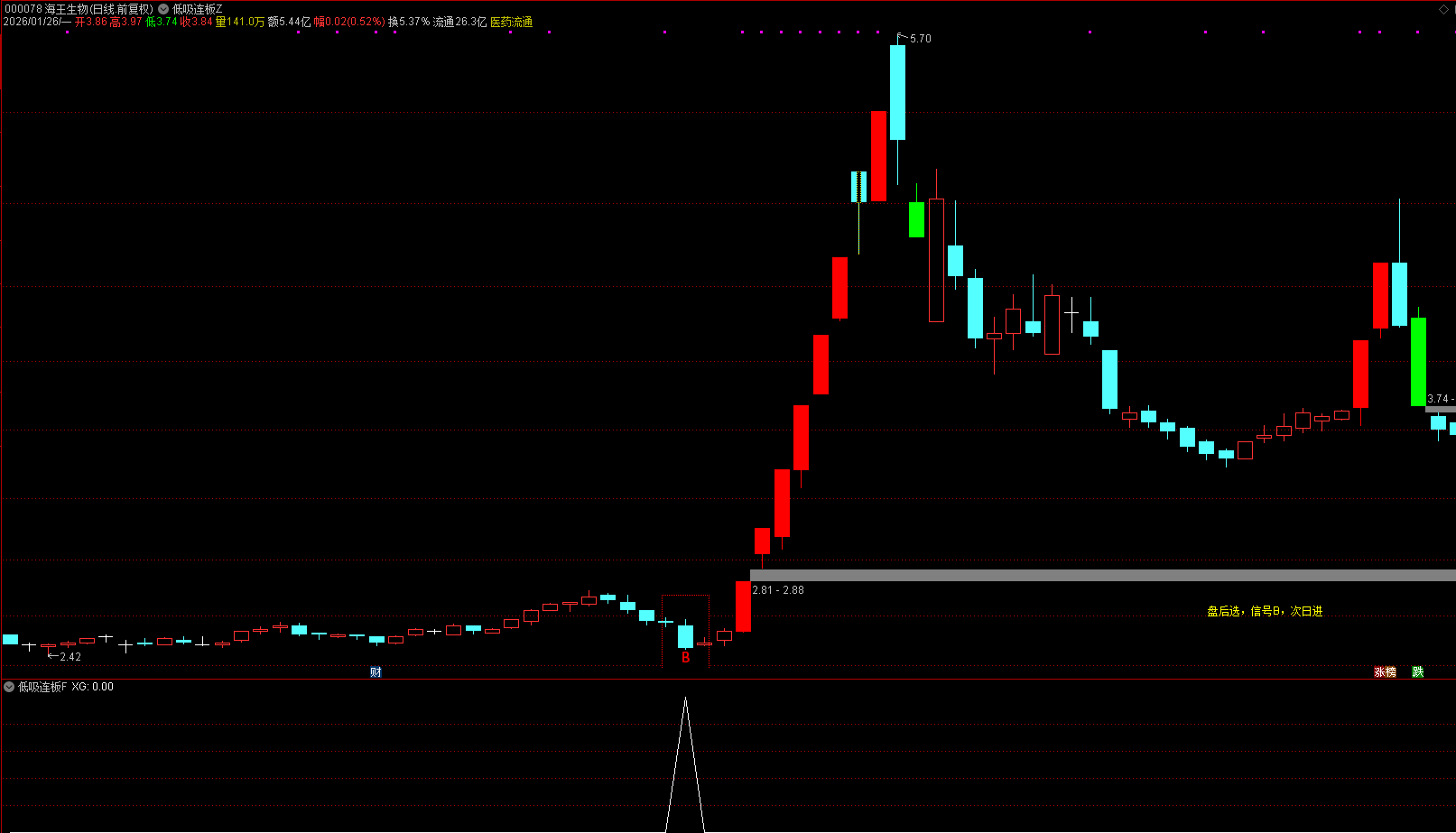
Task: Click the 换5.37% turnover value
Action: 409,22
